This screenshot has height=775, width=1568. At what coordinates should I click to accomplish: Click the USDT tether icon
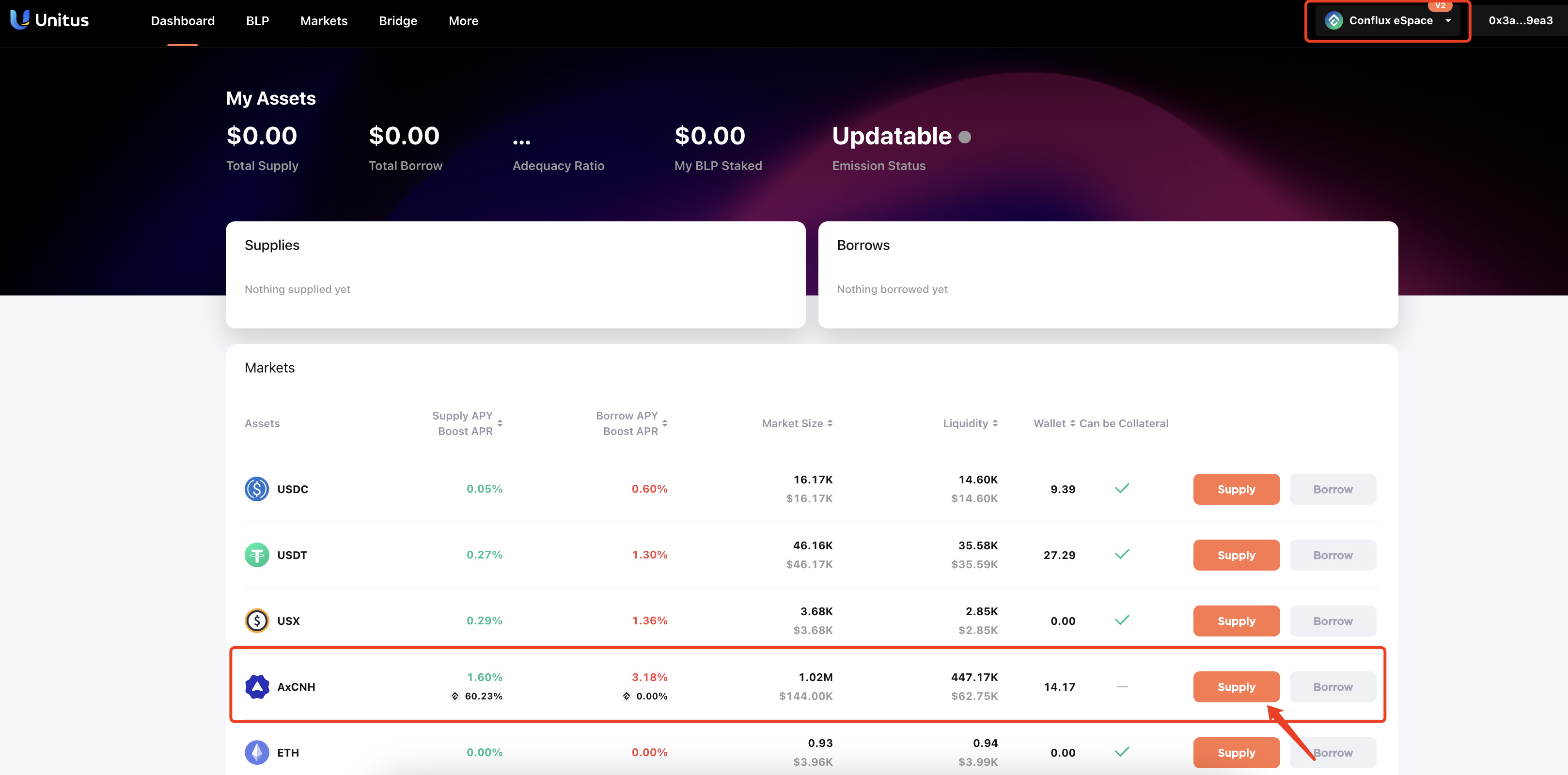256,555
